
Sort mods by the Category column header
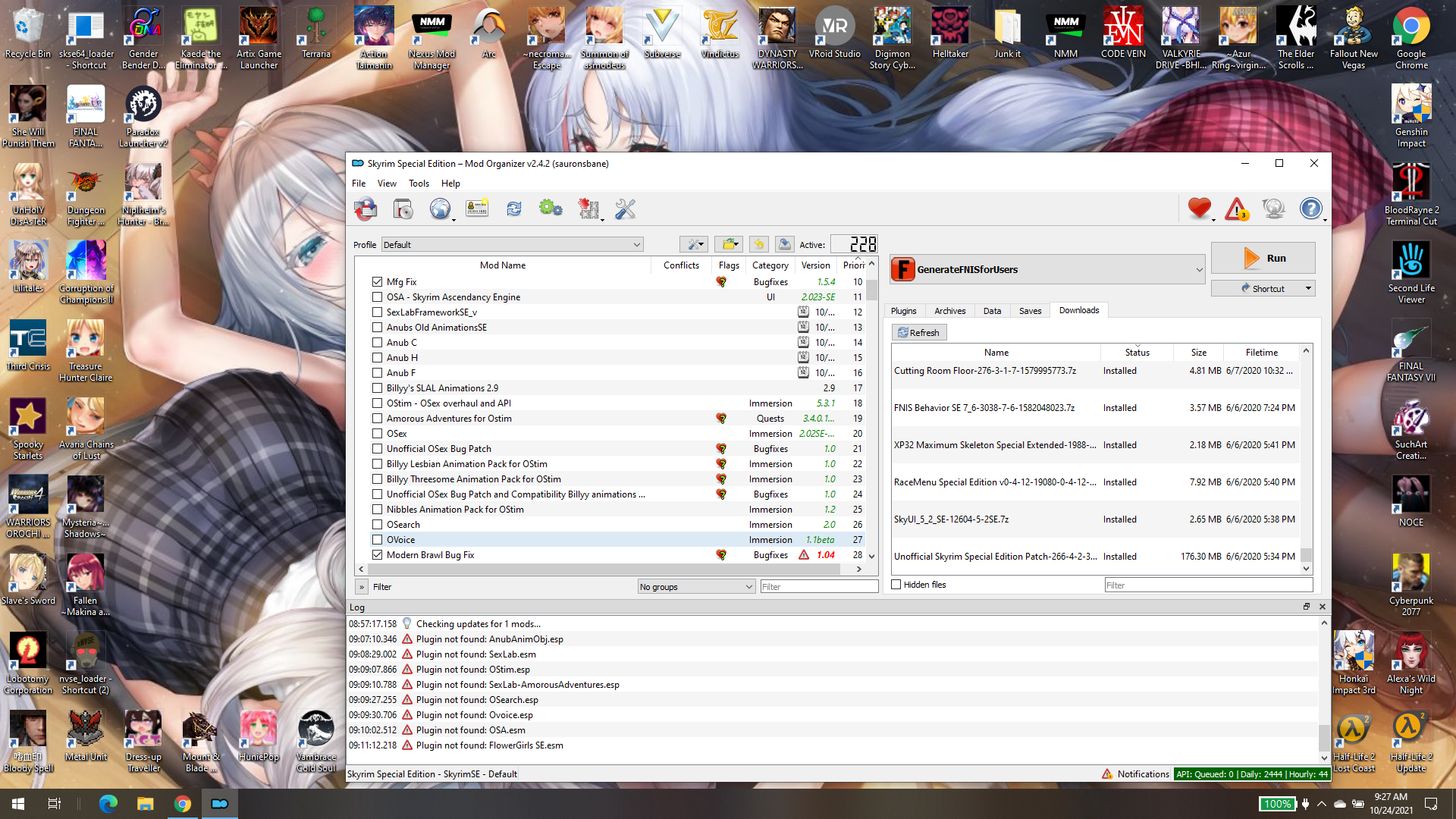pos(770,265)
